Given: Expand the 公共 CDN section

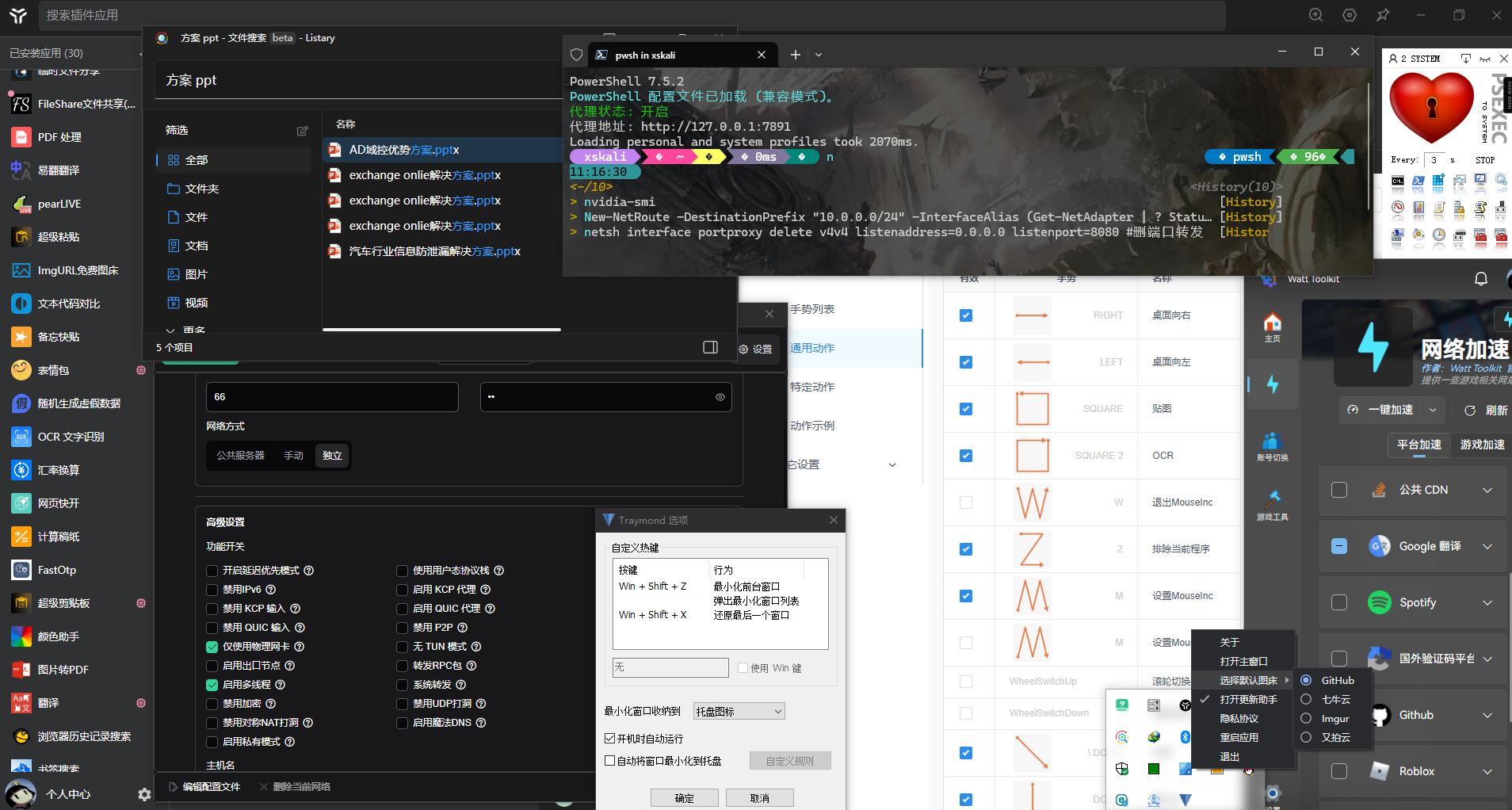Looking at the screenshot, I should click(x=1487, y=490).
